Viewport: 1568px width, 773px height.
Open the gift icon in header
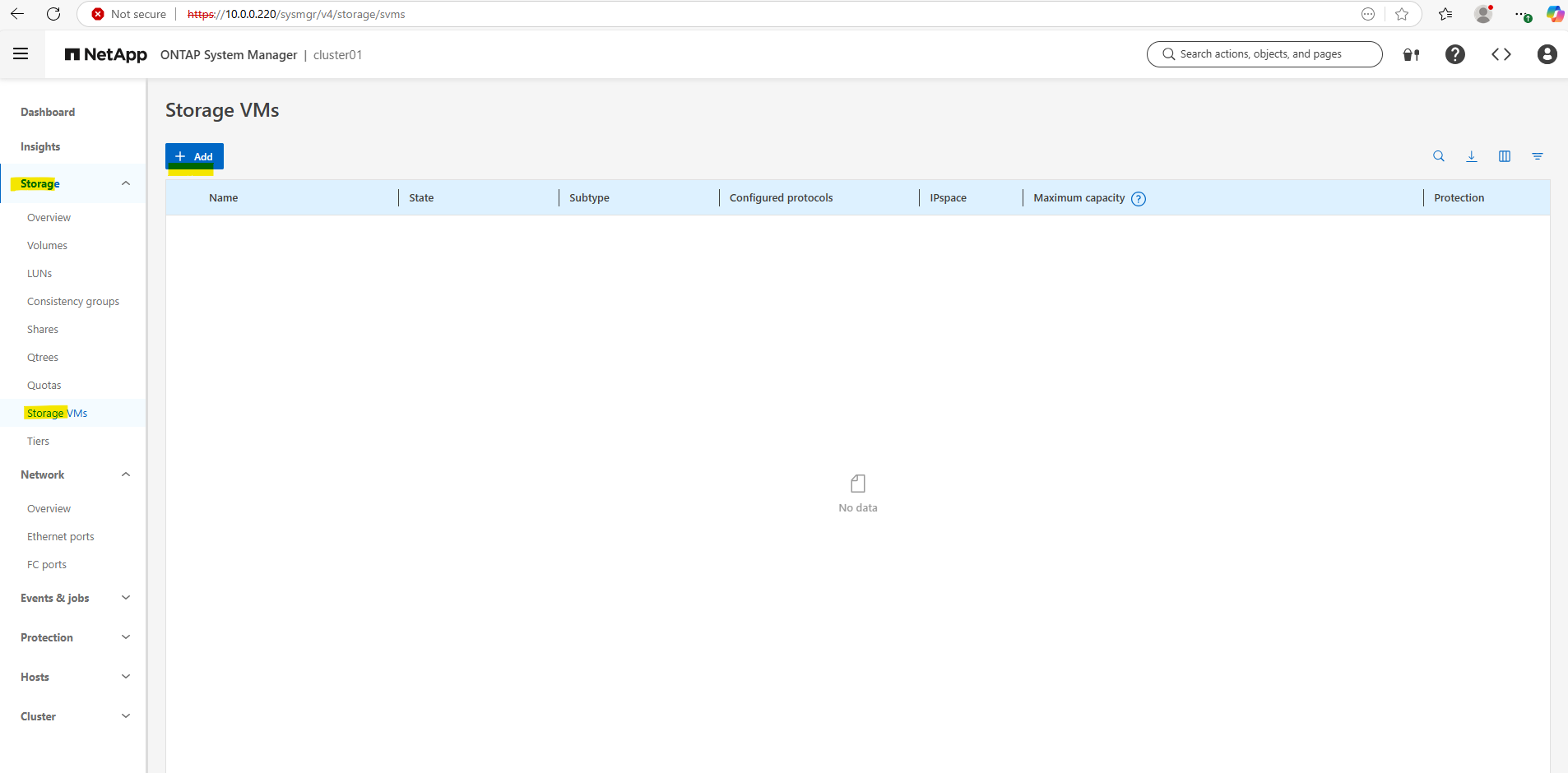(1412, 54)
